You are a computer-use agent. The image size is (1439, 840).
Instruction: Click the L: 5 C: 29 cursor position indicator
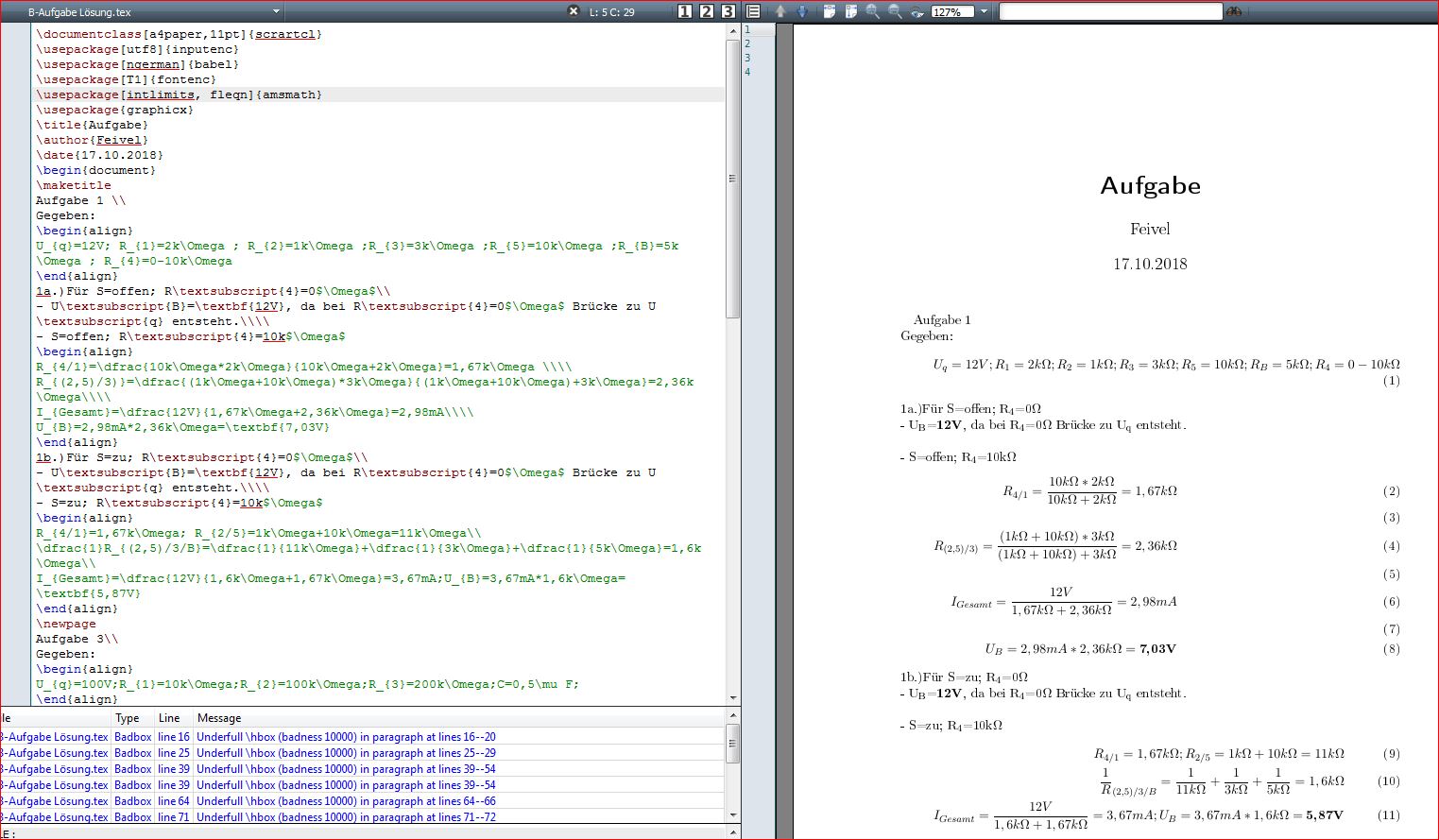612,12
